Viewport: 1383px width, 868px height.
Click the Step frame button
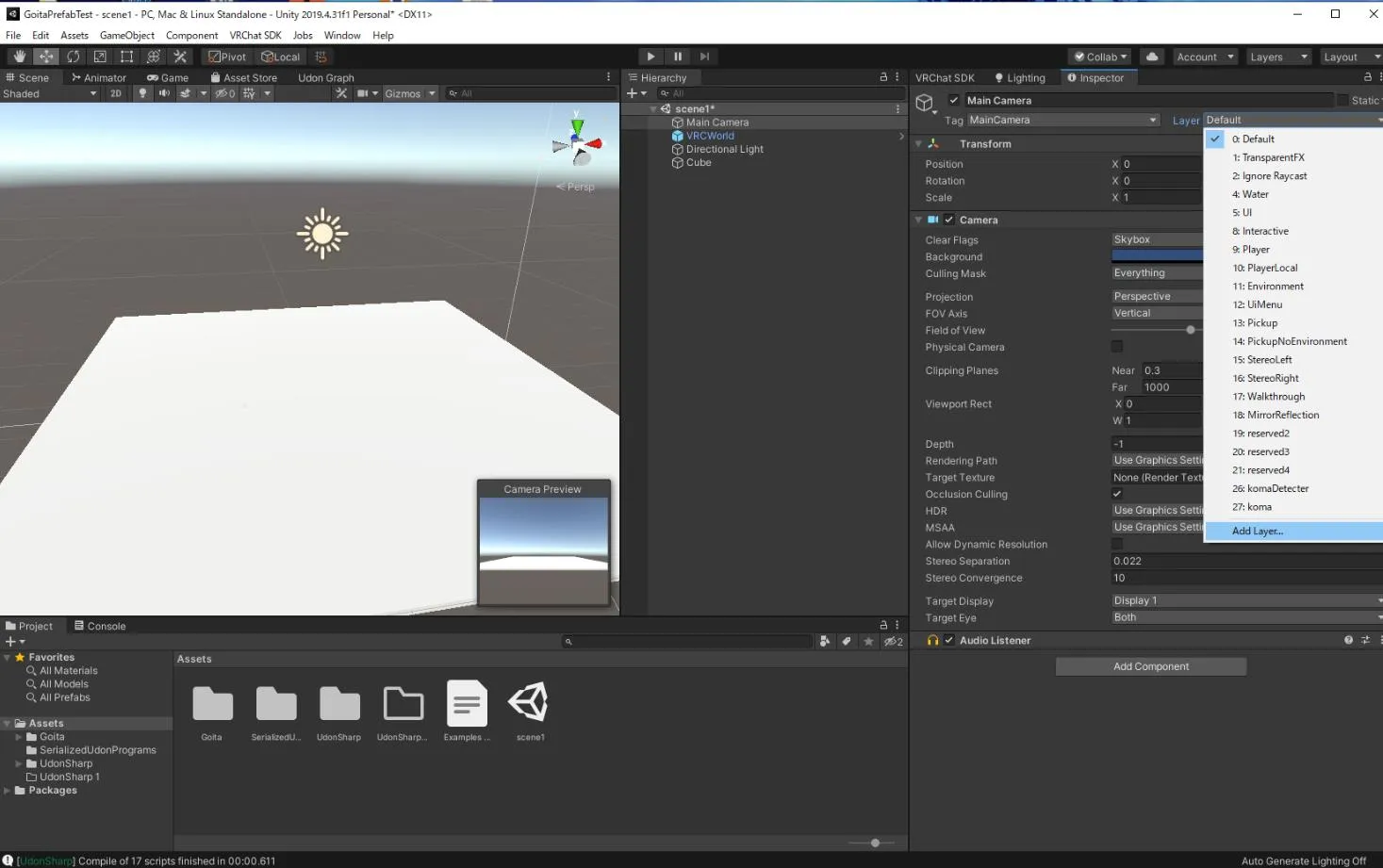(704, 57)
